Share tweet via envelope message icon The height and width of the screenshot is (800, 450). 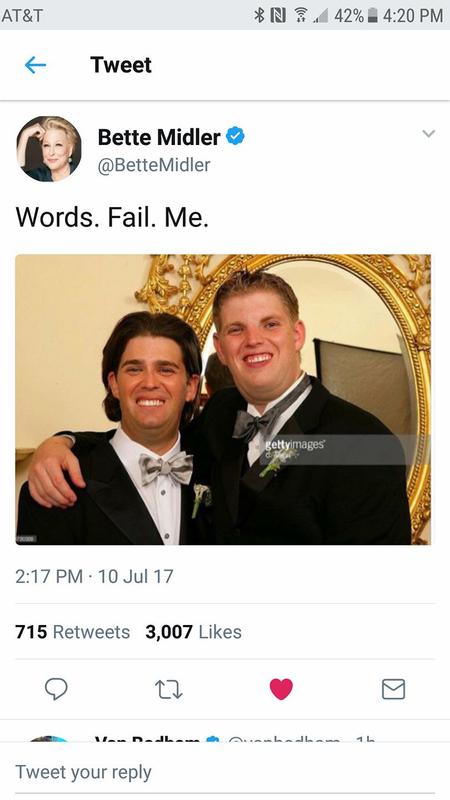[393, 689]
